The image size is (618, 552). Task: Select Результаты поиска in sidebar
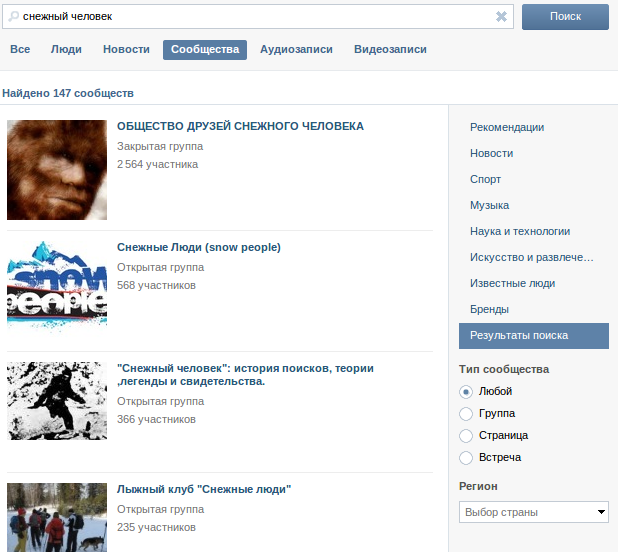click(x=534, y=336)
